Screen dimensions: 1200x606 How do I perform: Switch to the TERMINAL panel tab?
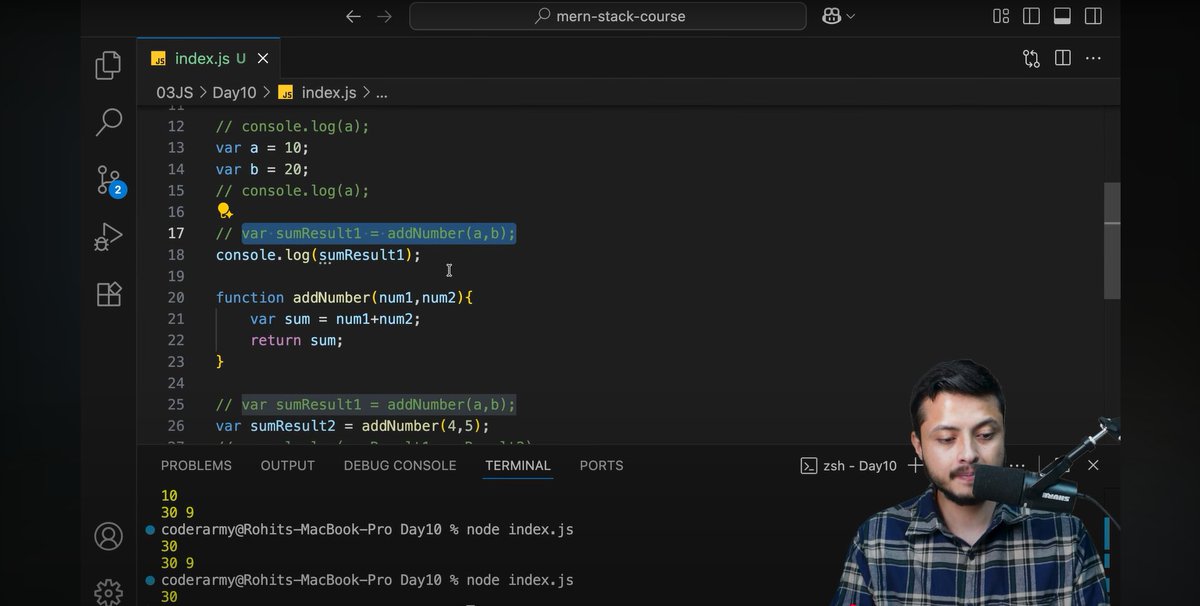[518, 466]
